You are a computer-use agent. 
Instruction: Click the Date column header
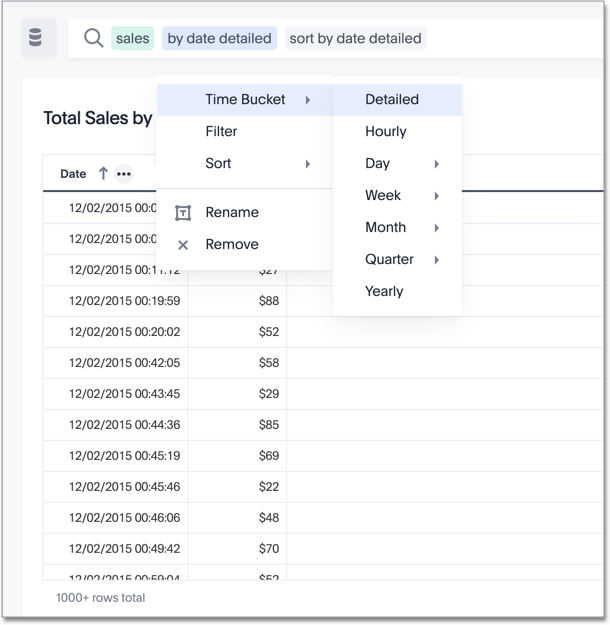73,174
